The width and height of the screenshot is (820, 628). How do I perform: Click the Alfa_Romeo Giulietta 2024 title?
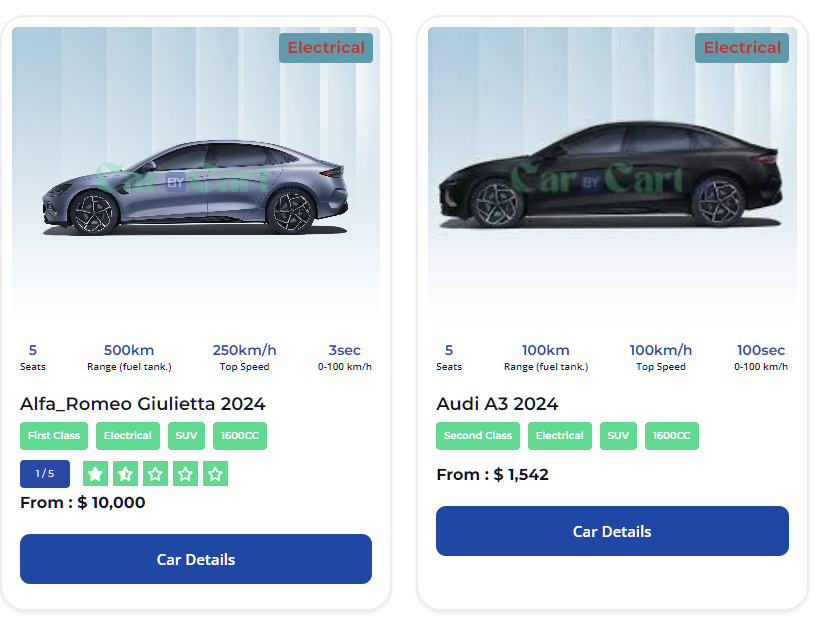click(143, 404)
